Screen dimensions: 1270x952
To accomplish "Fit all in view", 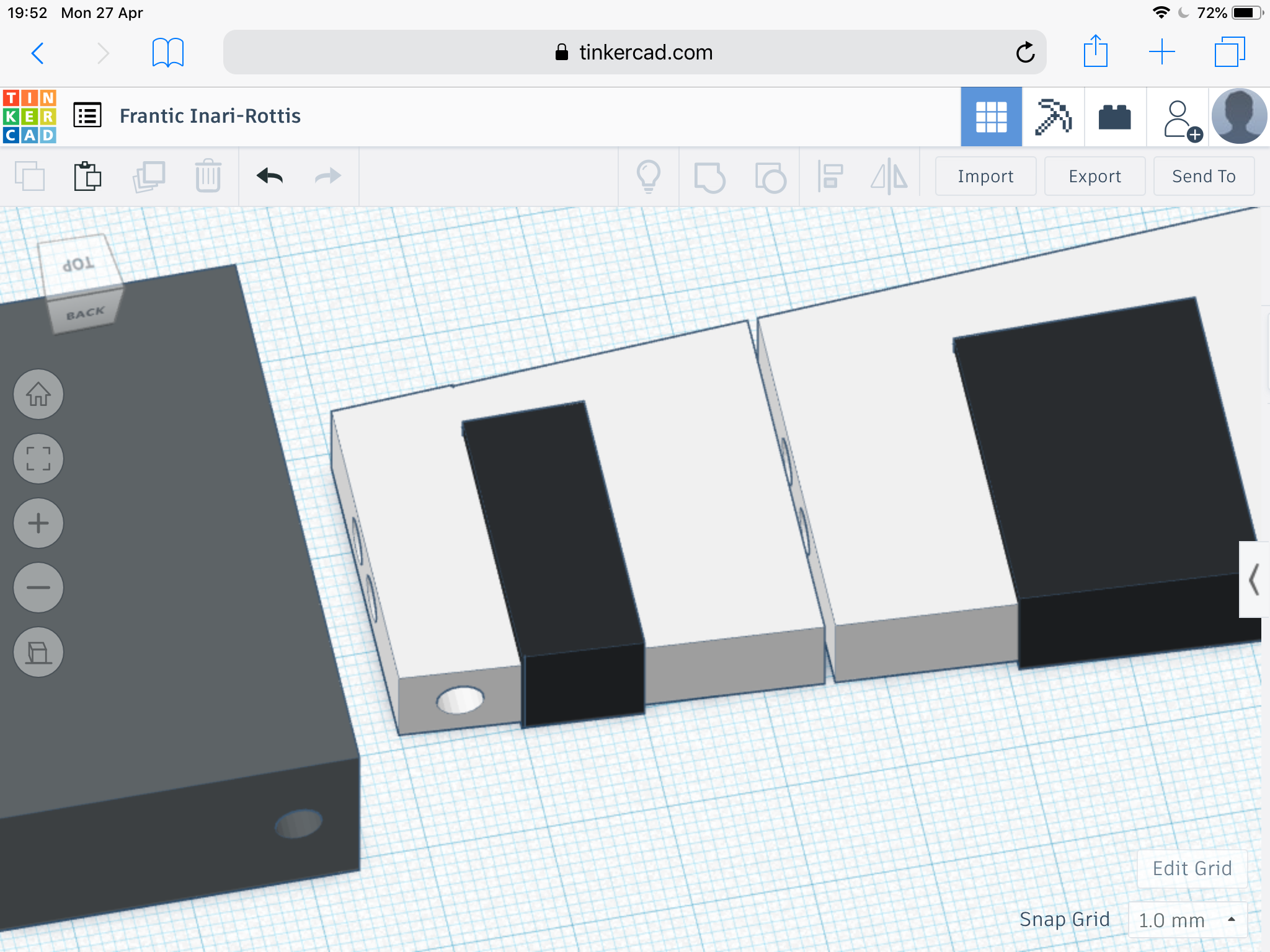I will (x=38, y=459).
